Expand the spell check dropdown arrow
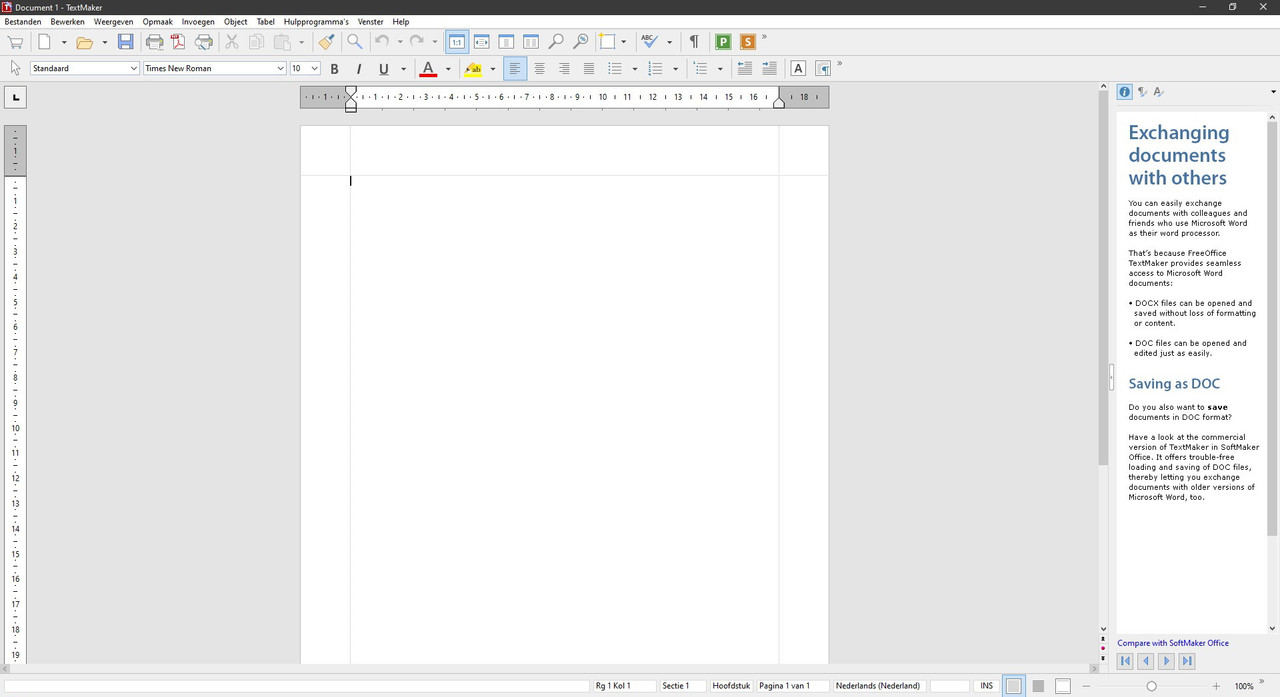 coord(669,42)
